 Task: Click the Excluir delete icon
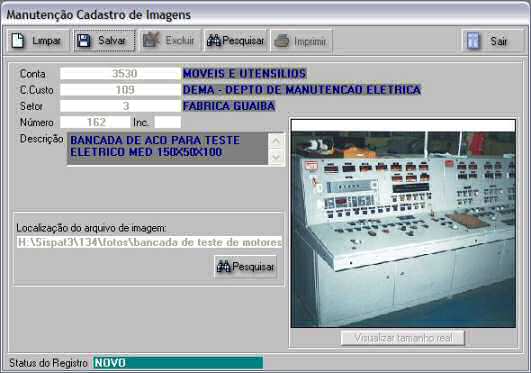[151, 40]
